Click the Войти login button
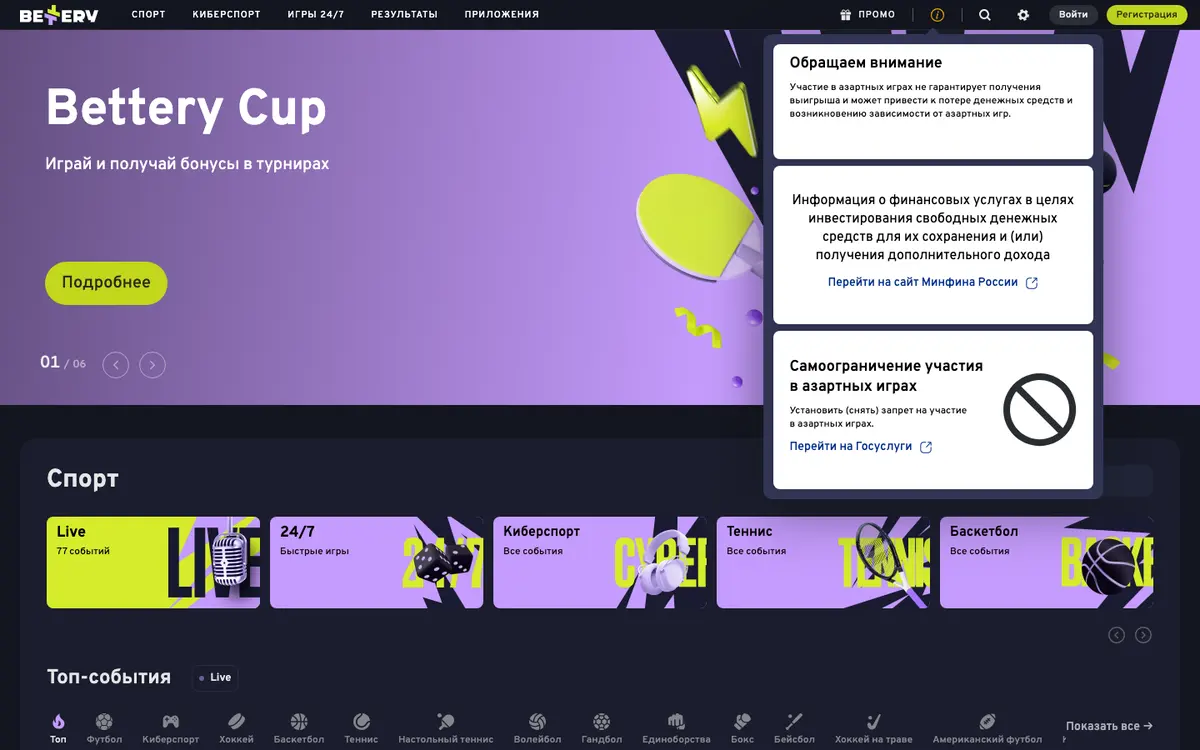 point(1073,15)
